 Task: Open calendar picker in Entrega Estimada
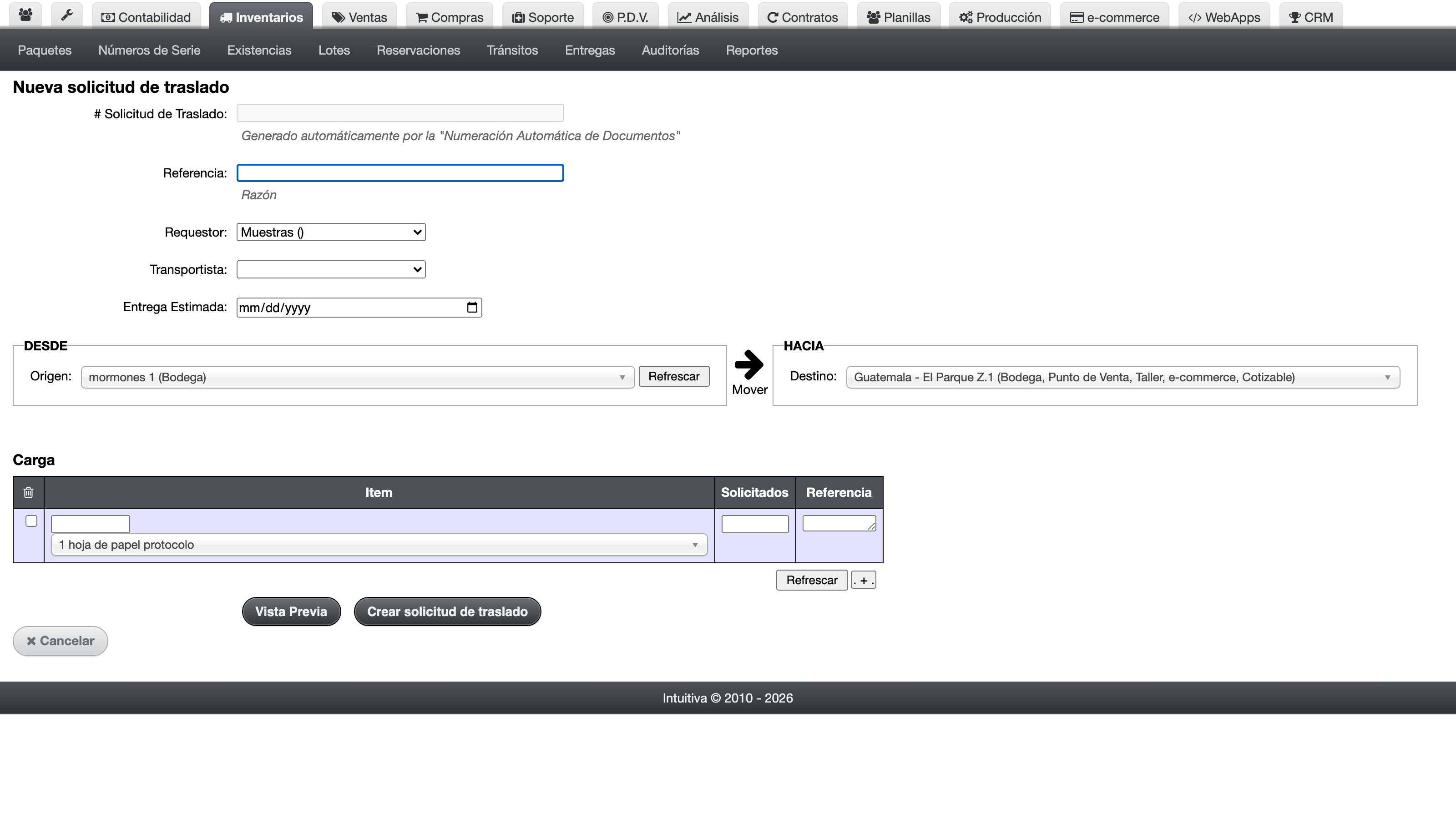click(472, 308)
